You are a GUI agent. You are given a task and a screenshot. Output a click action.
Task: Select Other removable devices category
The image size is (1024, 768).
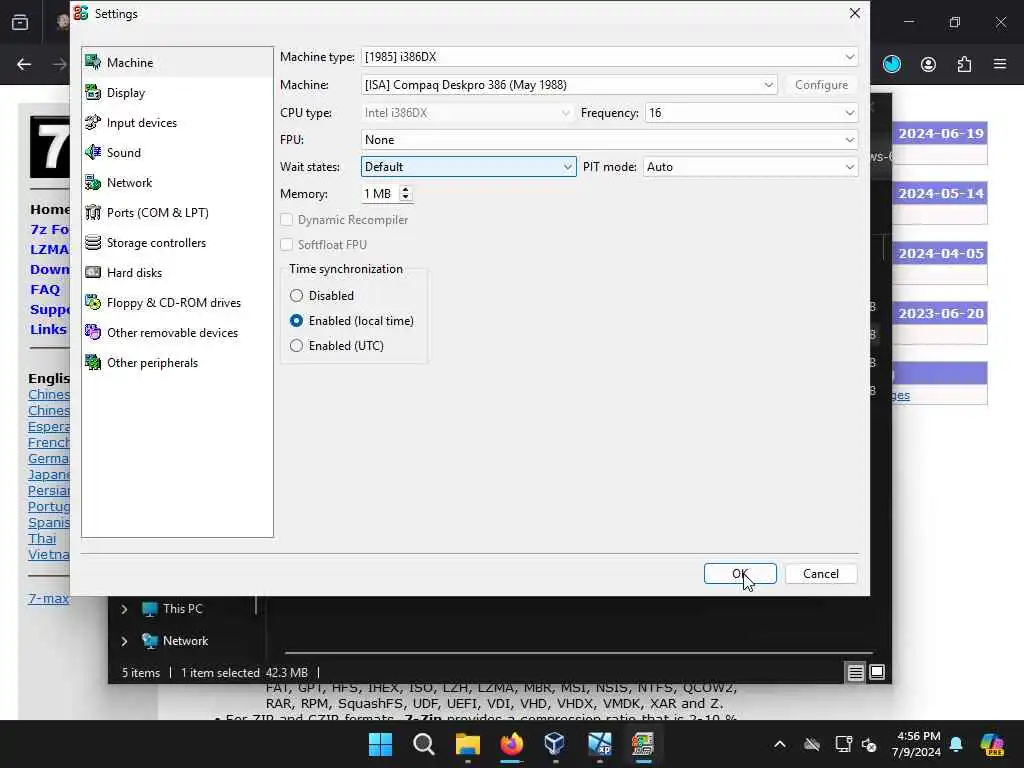pos(177,333)
